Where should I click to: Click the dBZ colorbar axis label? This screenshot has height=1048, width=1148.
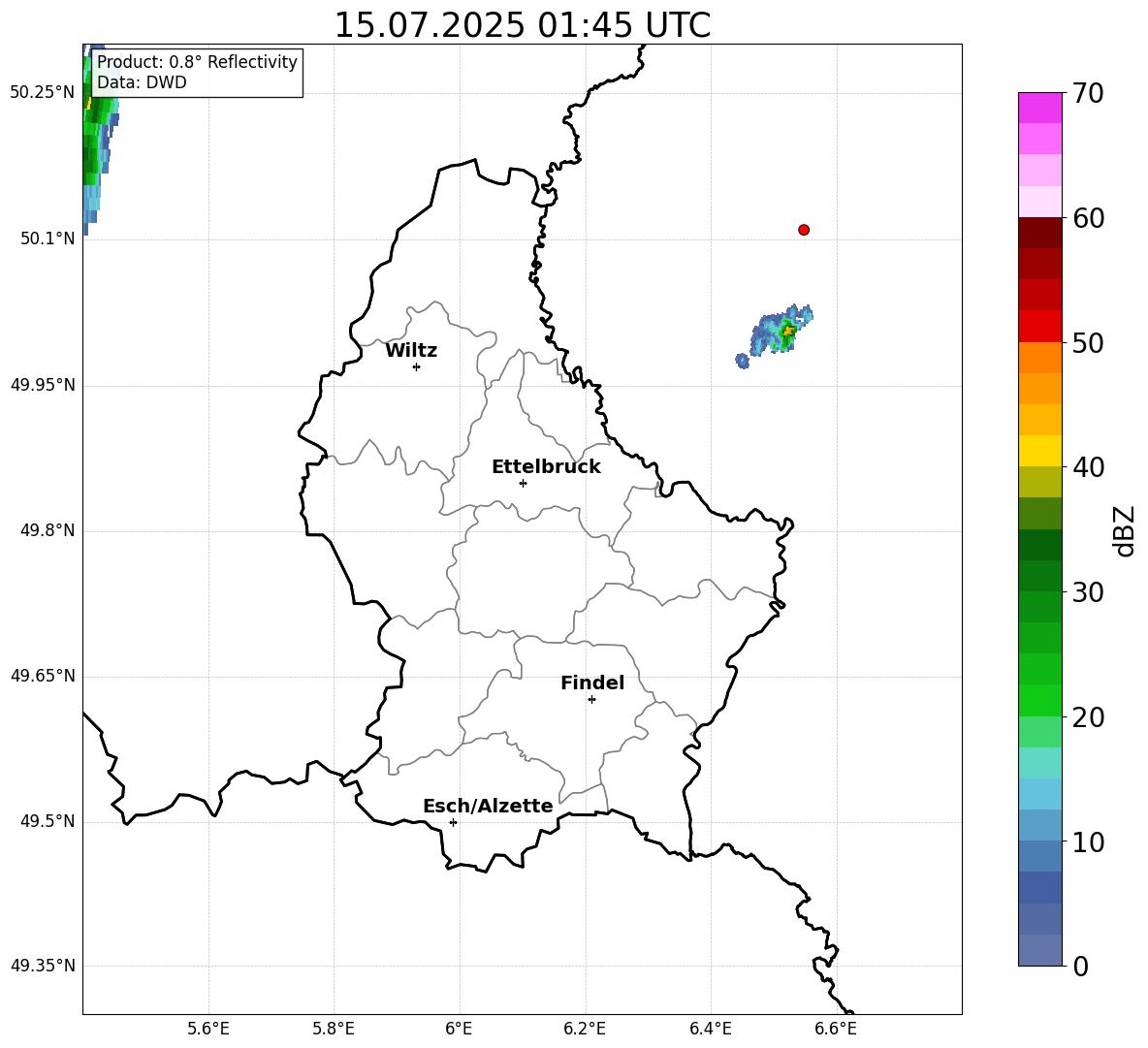[x=1123, y=530]
